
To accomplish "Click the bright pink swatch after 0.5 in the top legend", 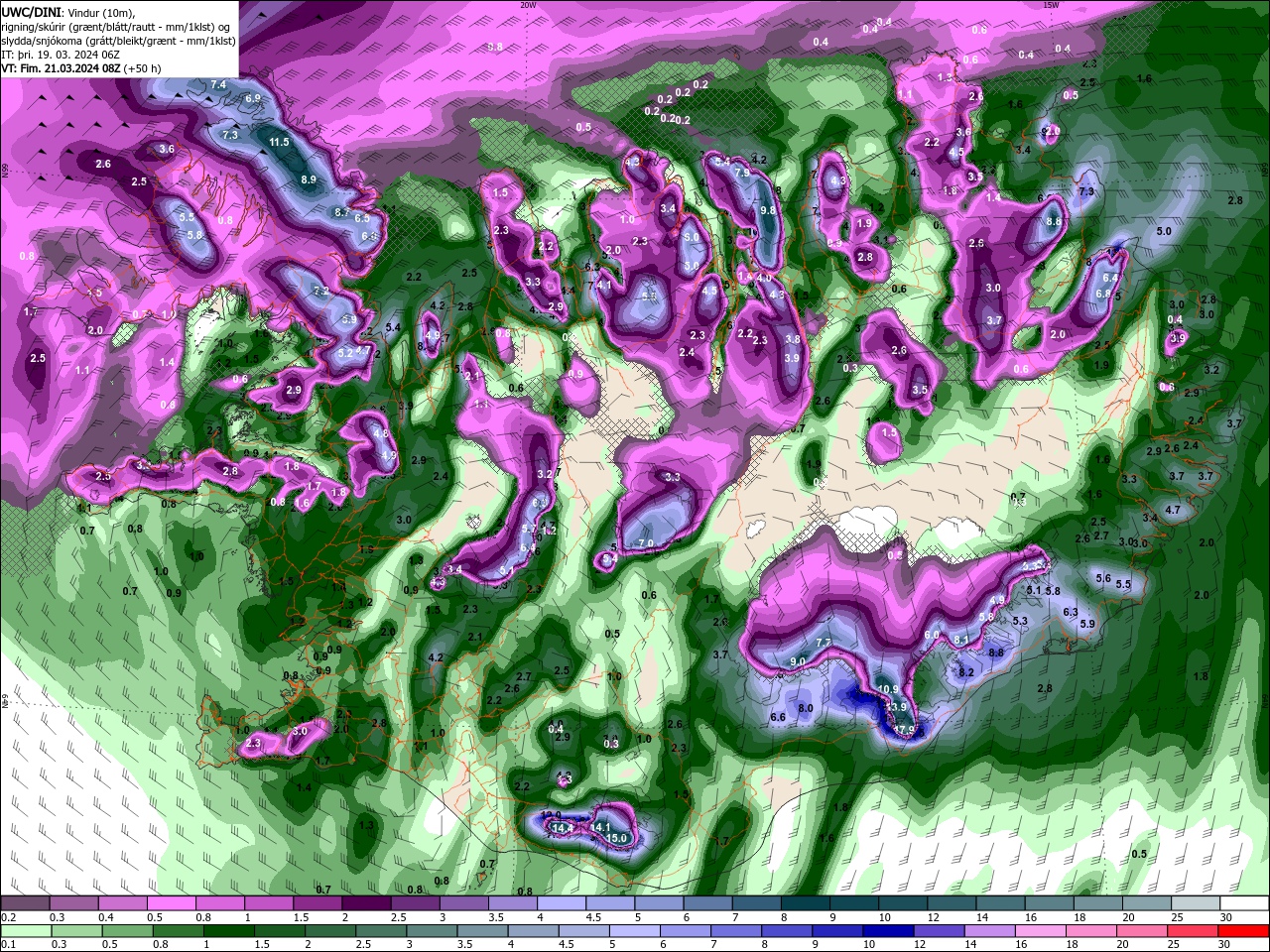I will [171, 903].
